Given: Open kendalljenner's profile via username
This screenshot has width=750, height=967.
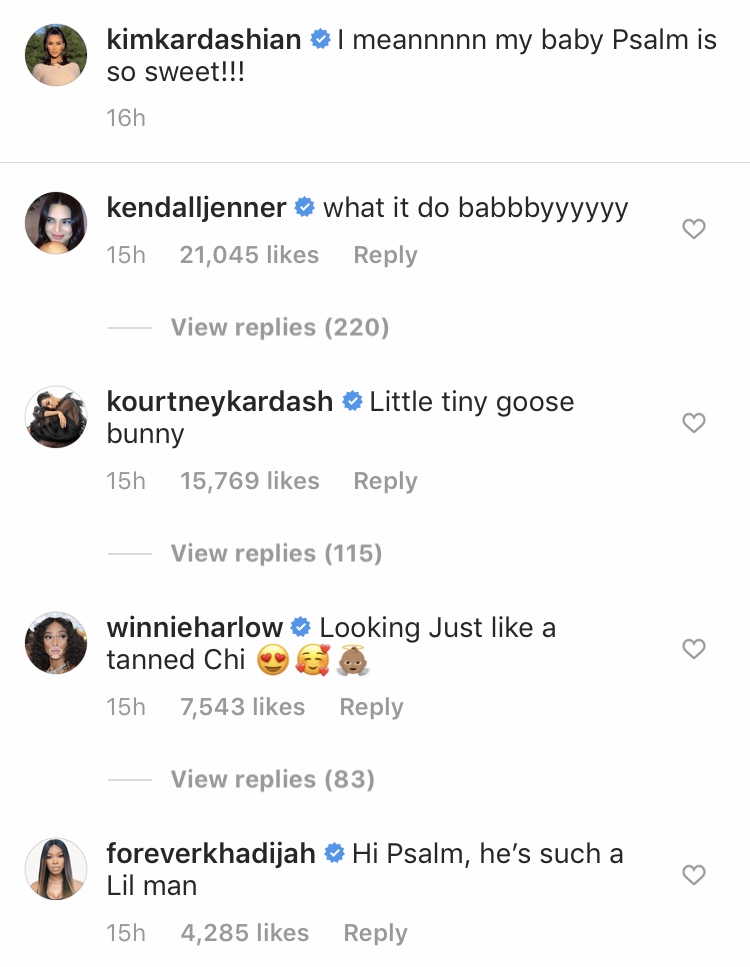Looking at the screenshot, I should point(197,207).
